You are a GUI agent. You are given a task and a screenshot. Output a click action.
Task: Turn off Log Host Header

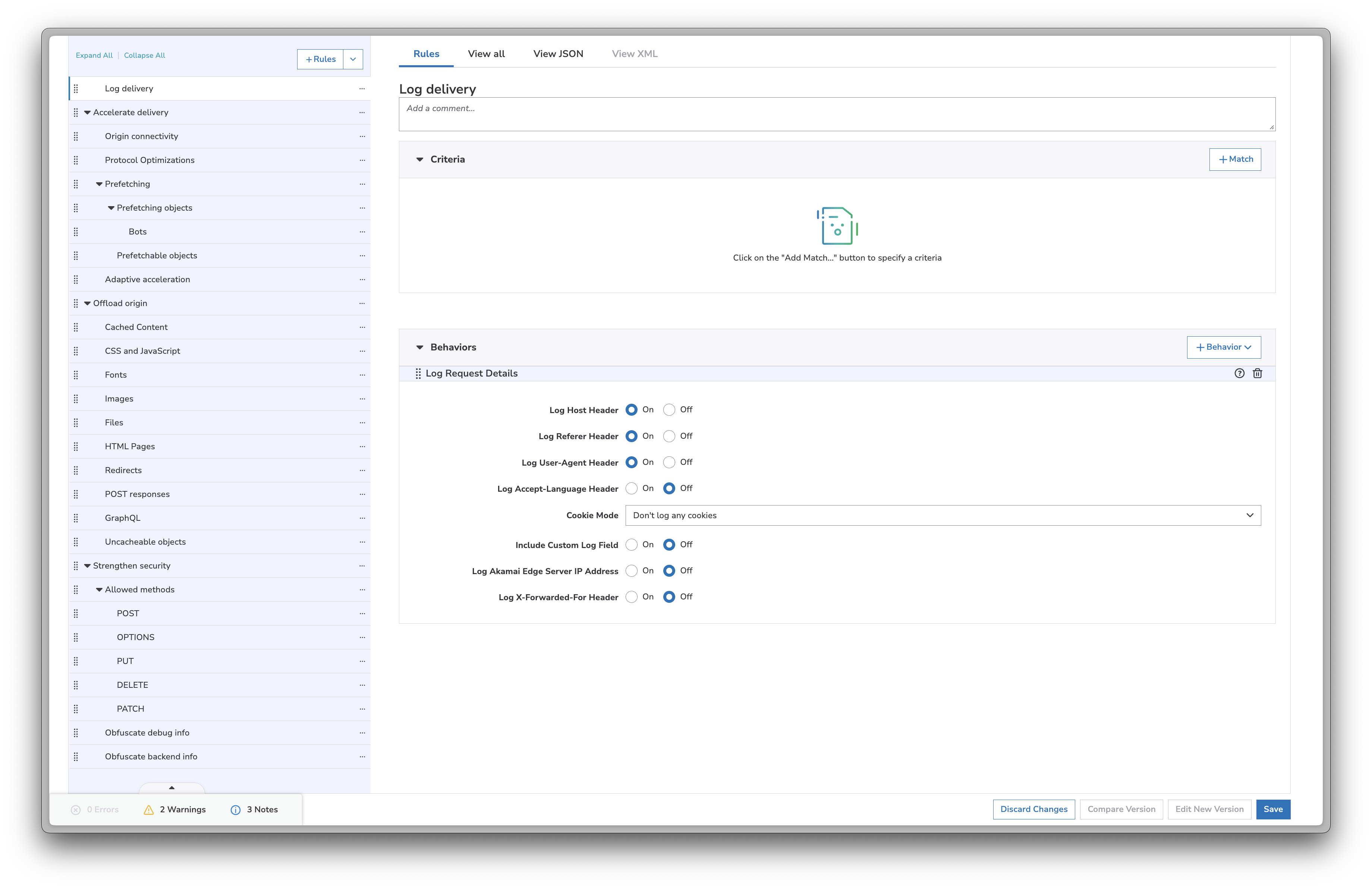[669, 410]
